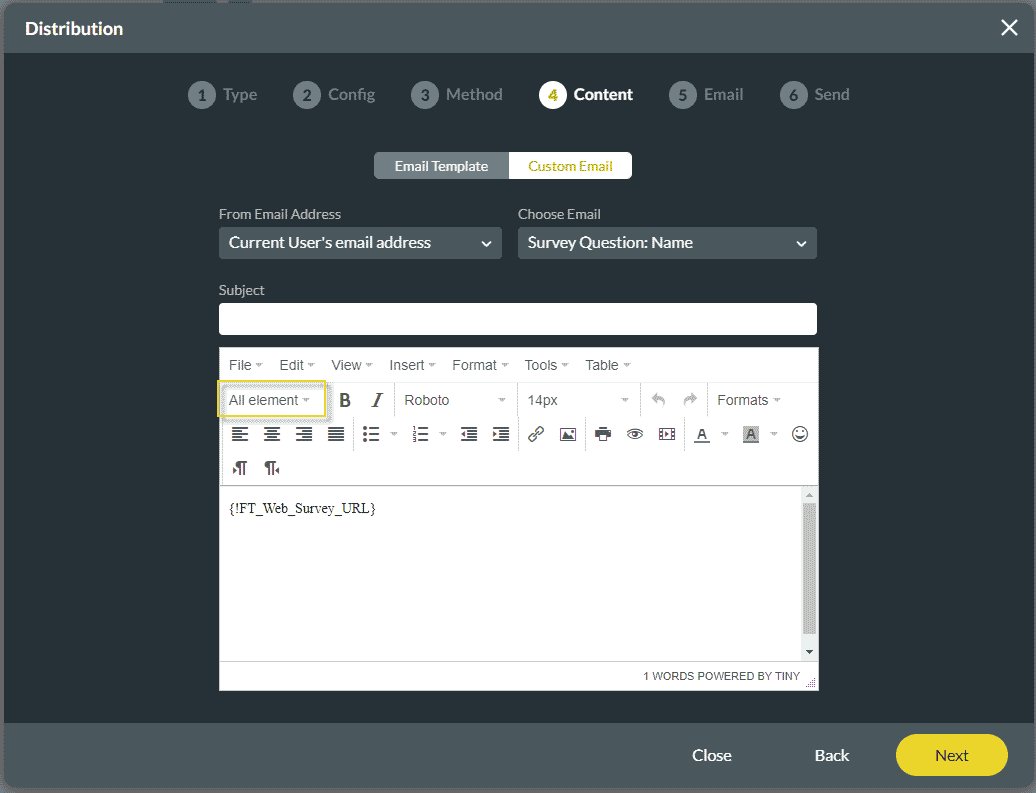The image size is (1036, 793).
Task: Set left-to-right text direction
Action: pos(240,468)
